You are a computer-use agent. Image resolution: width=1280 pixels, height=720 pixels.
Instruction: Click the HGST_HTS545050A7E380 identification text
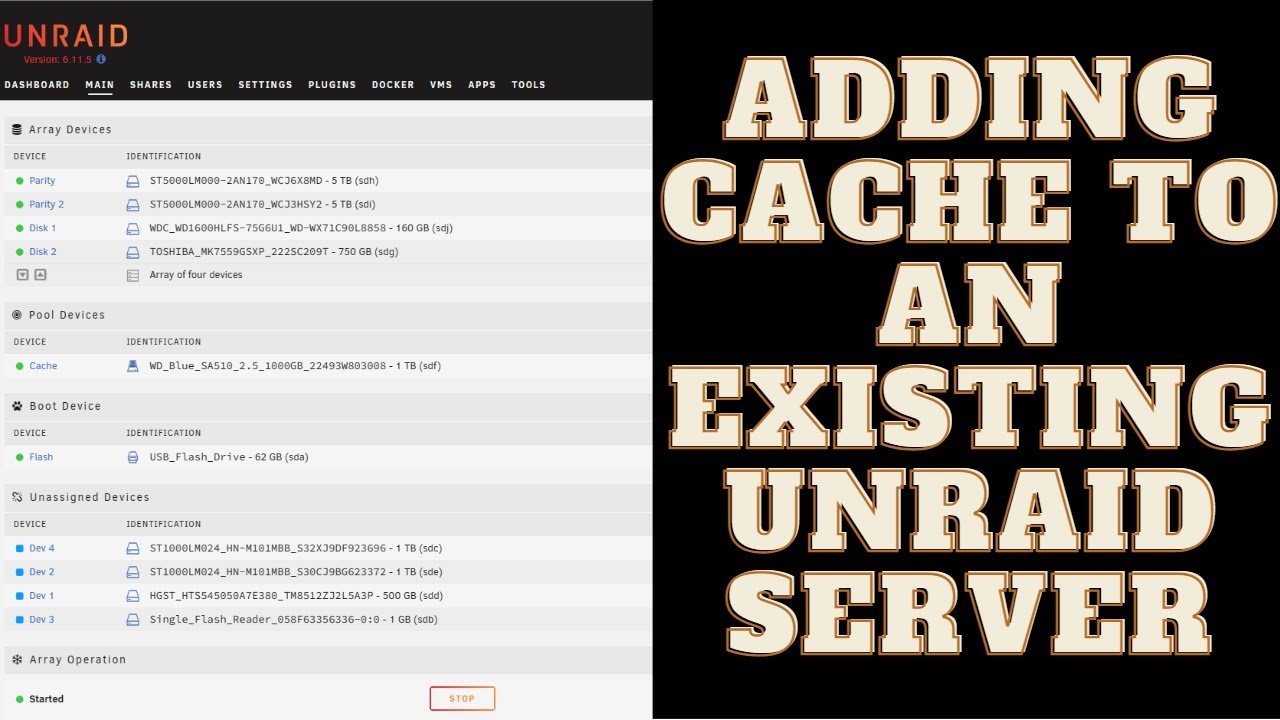(x=296, y=596)
